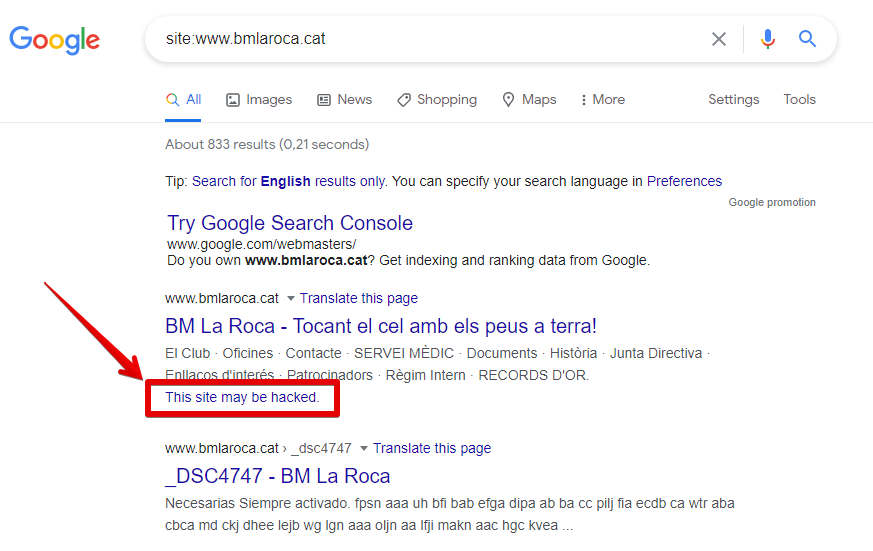
Task: Click 'Translate this page' for _dsc4747 result
Action: pyautogui.click(x=432, y=449)
